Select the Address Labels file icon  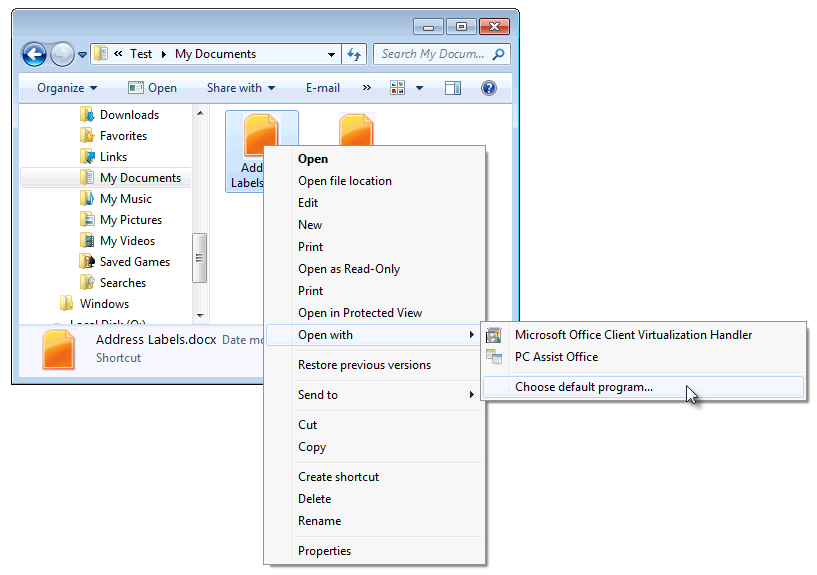(261, 134)
